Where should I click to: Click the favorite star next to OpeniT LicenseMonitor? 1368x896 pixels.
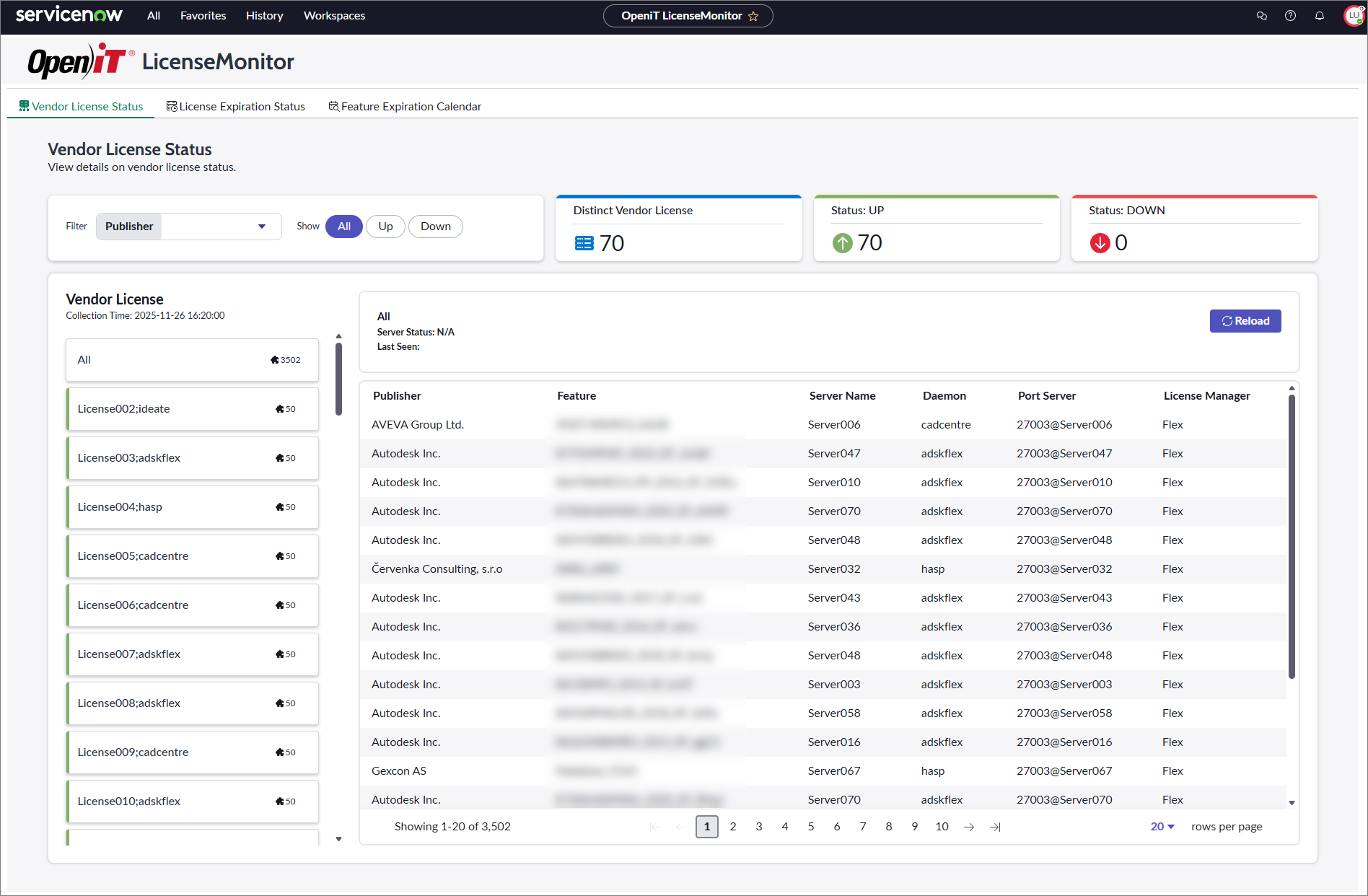tap(753, 16)
